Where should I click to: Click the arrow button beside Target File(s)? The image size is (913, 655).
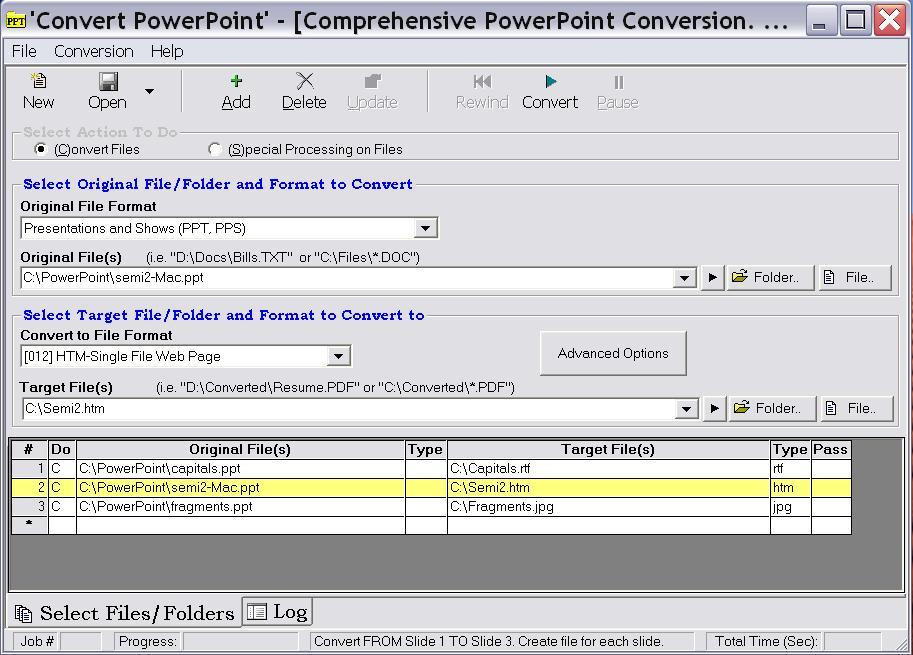point(714,409)
